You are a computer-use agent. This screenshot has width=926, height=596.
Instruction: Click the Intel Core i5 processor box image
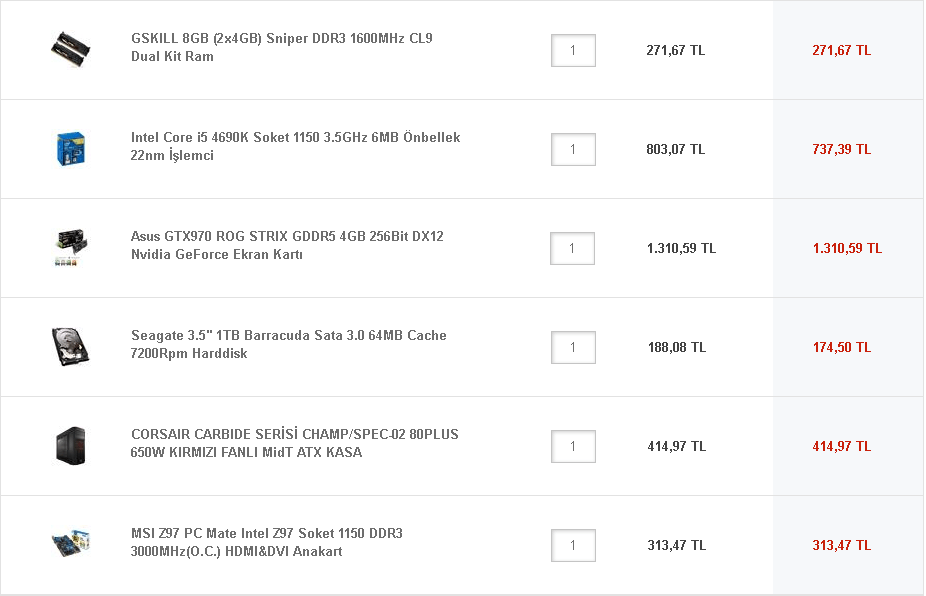tap(71, 148)
